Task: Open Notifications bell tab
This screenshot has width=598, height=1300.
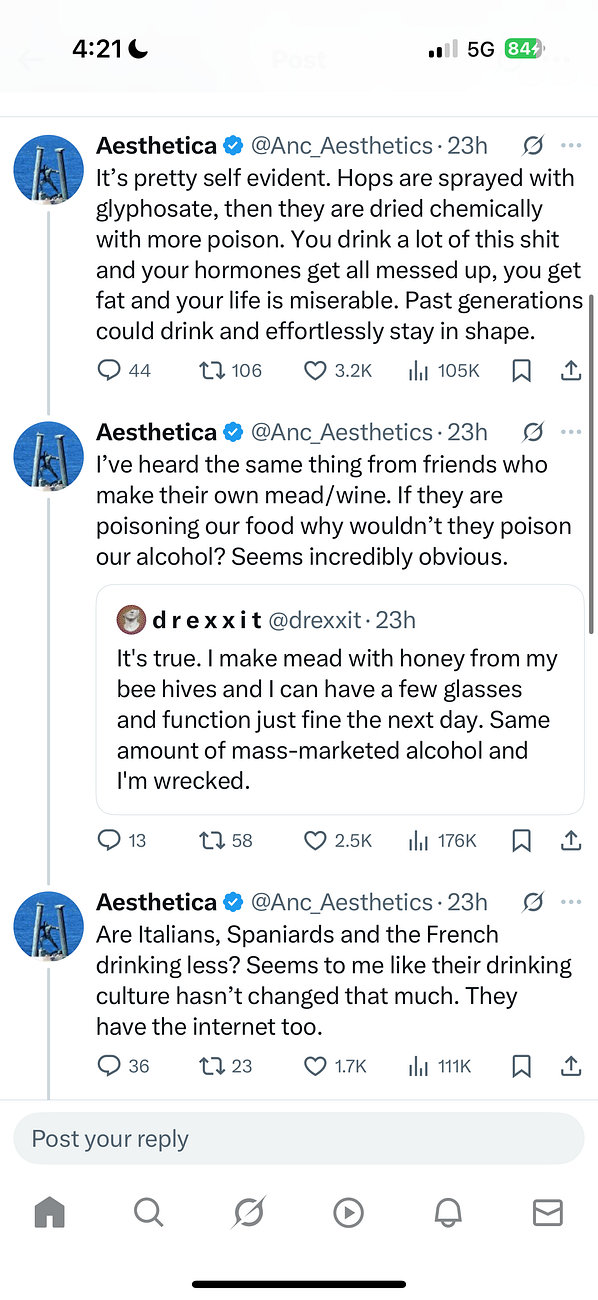Action: [448, 1213]
